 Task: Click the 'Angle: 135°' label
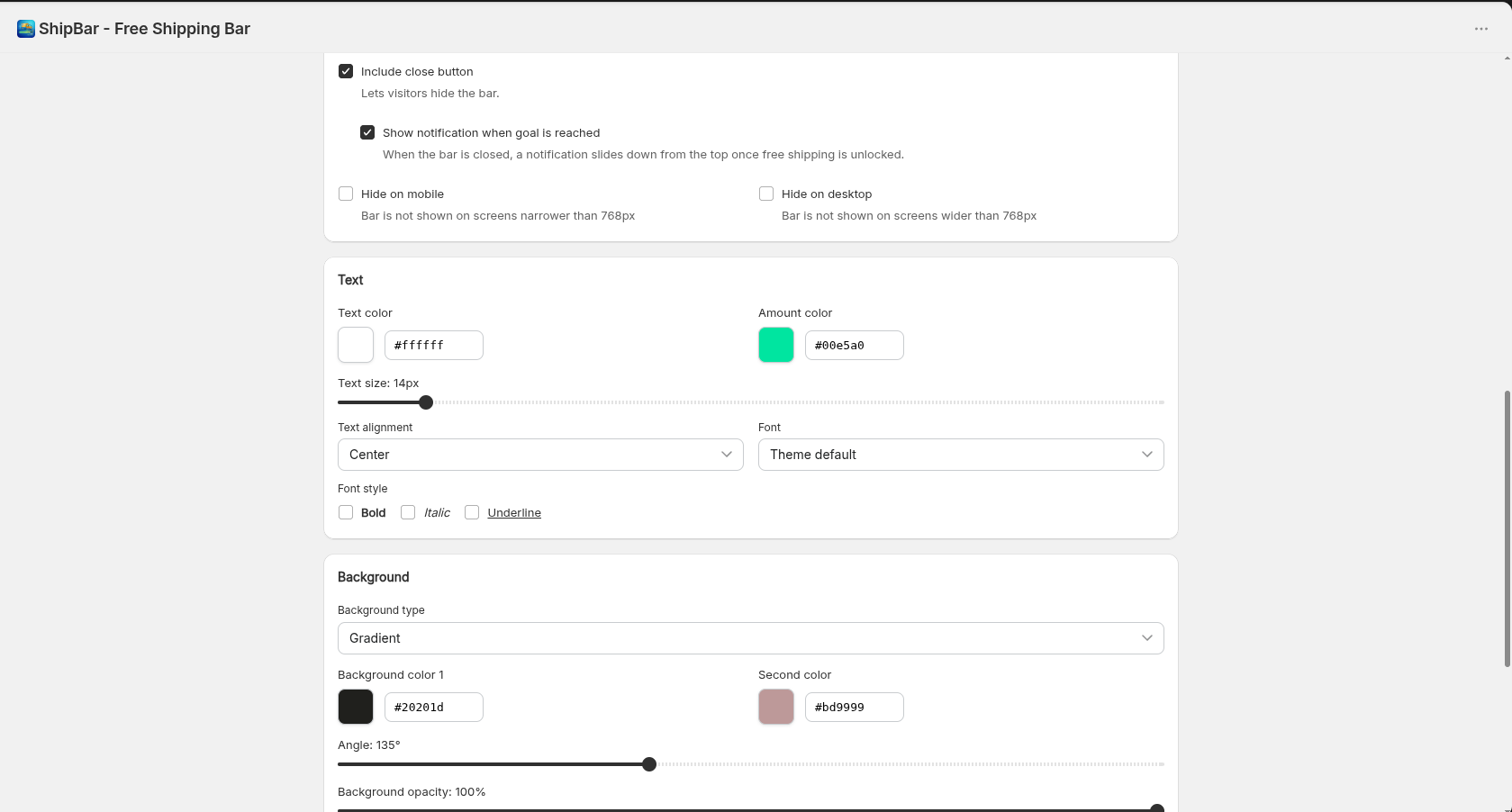point(369,745)
